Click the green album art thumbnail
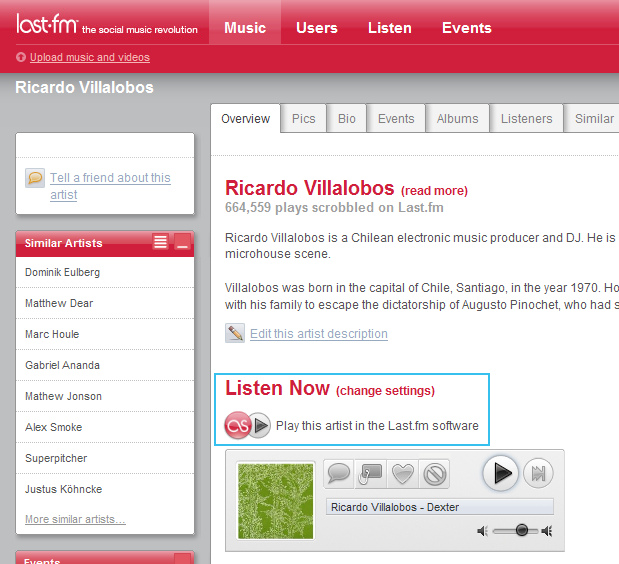Image resolution: width=619 pixels, height=564 pixels. (276, 501)
